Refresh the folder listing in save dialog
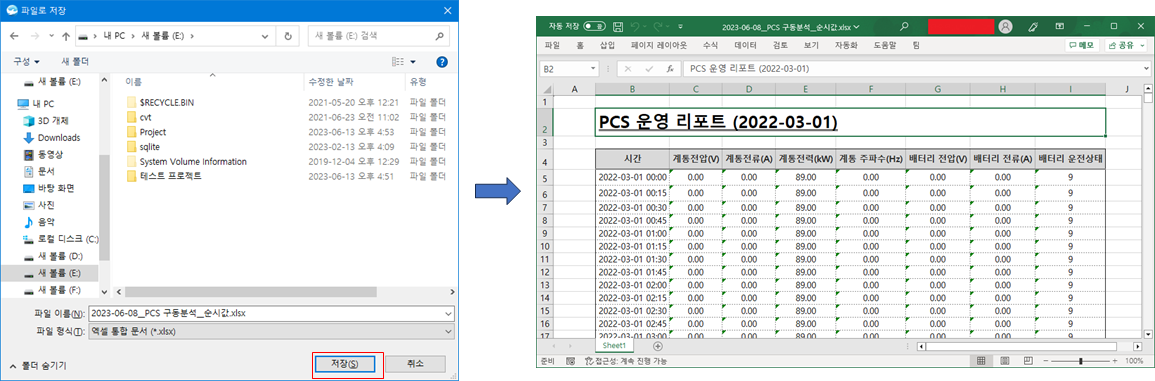This screenshot has width=1155, height=381. (x=289, y=35)
